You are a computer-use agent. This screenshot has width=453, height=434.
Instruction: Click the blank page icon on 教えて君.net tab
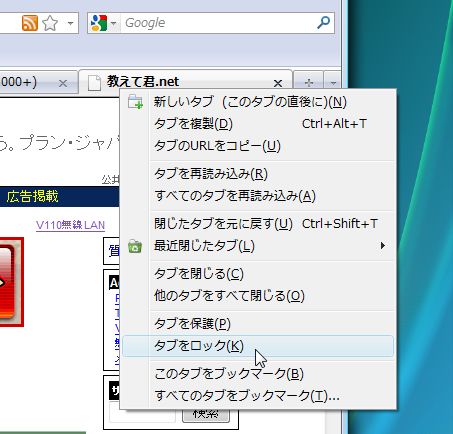click(94, 83)
